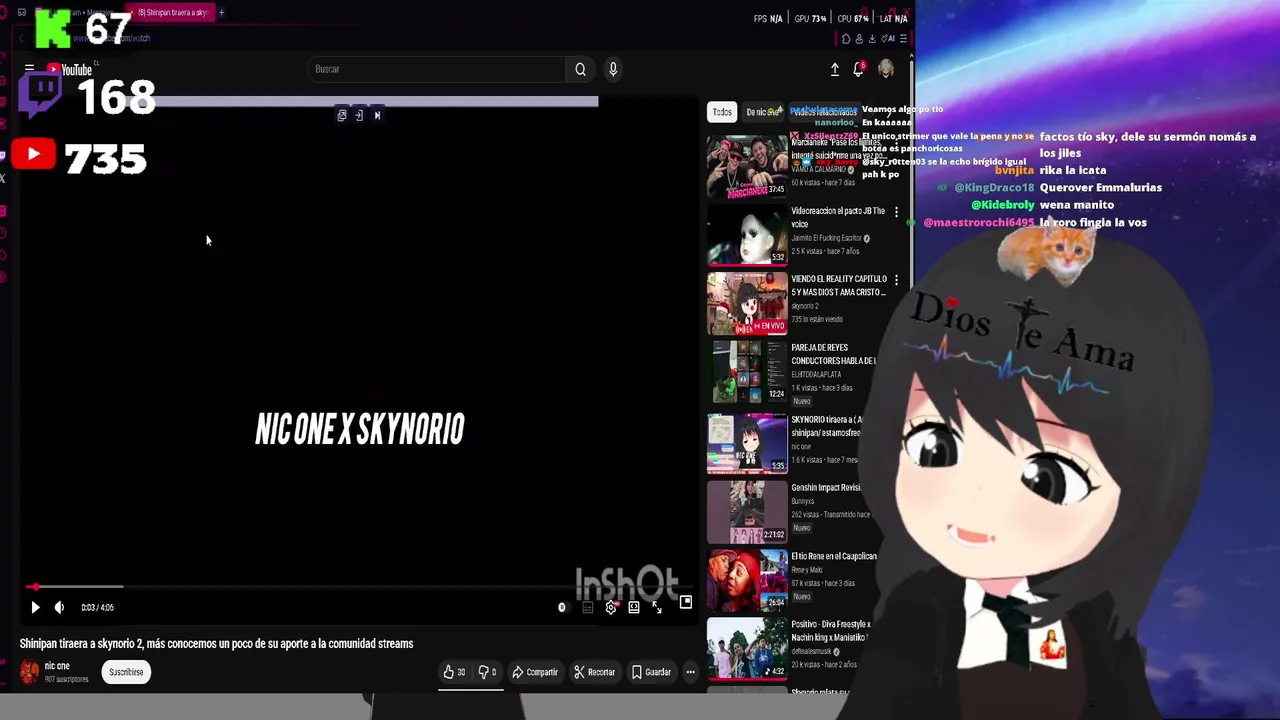1280x720 pixels.
Task: Select the De nic one filter chip
Action: point(762,112)
